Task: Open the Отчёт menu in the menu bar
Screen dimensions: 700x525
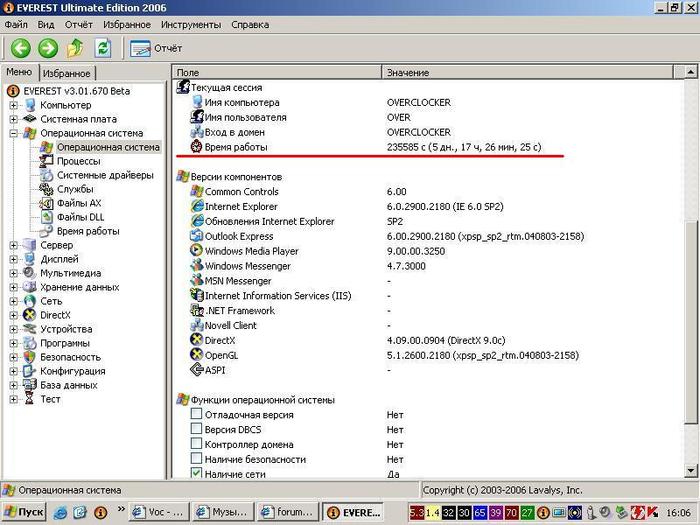Action: click(79, 25)
